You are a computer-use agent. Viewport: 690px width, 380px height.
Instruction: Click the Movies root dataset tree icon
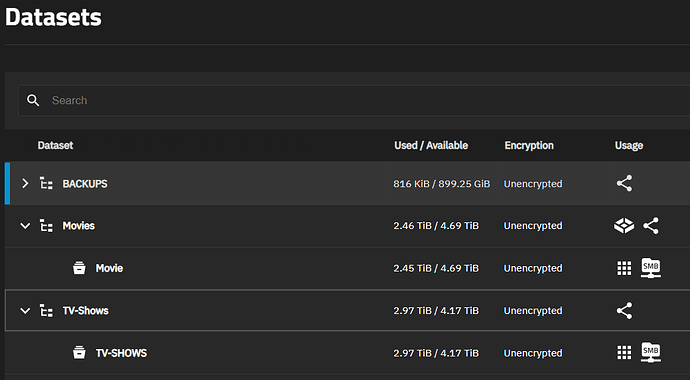(46, 226)
